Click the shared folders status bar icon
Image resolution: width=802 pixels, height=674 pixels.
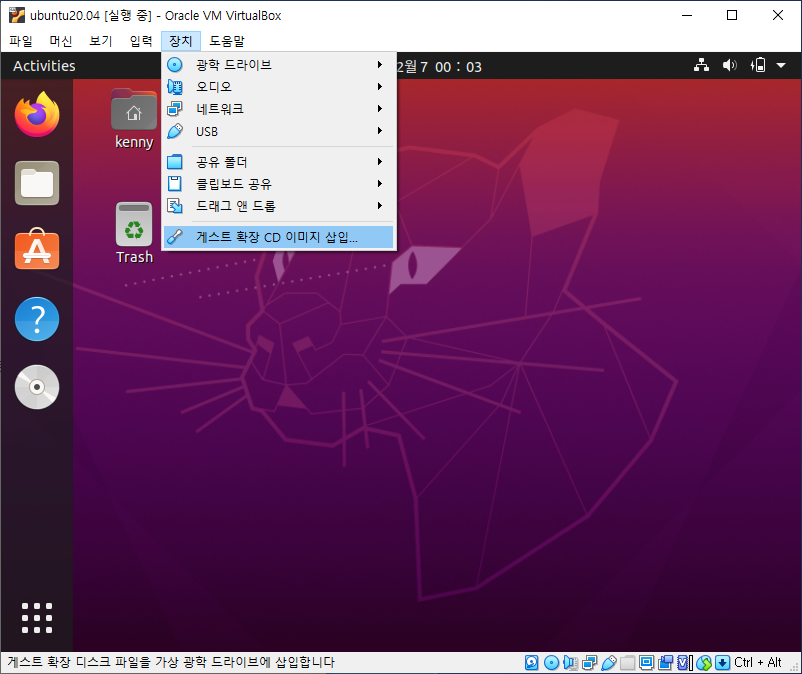(x=628, y=663)
